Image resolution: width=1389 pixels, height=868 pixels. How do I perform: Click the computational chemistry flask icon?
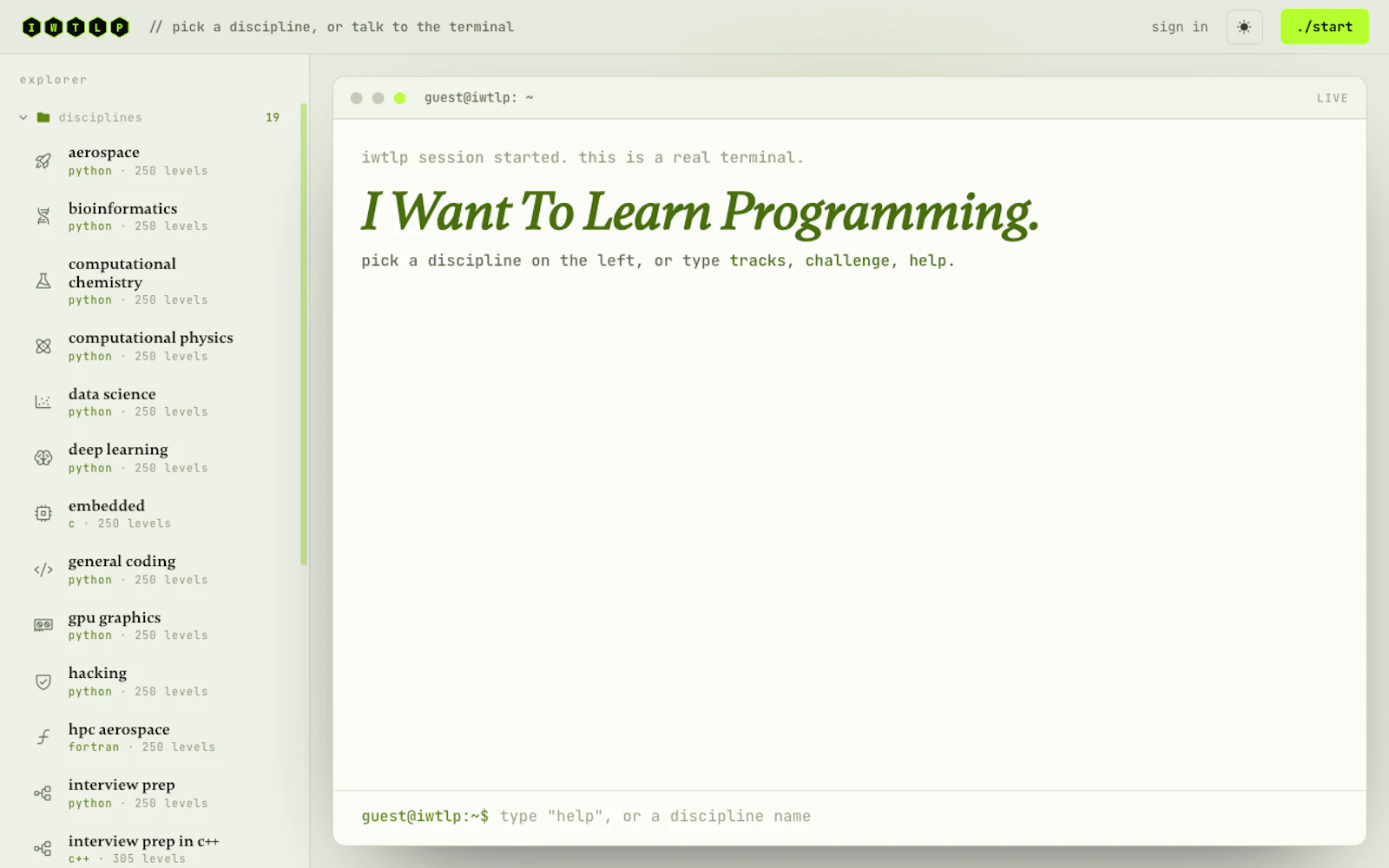click(43, 281)
